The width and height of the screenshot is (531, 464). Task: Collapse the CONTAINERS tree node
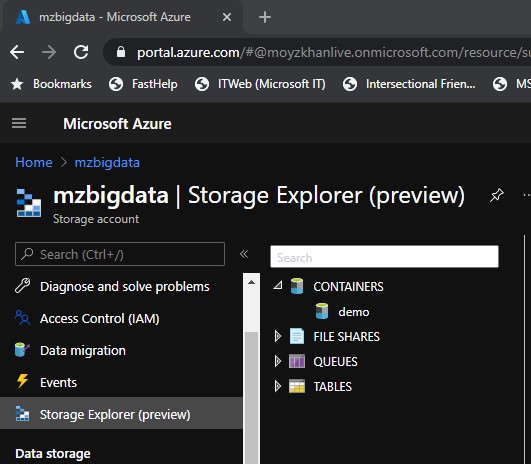pos(278,286)
